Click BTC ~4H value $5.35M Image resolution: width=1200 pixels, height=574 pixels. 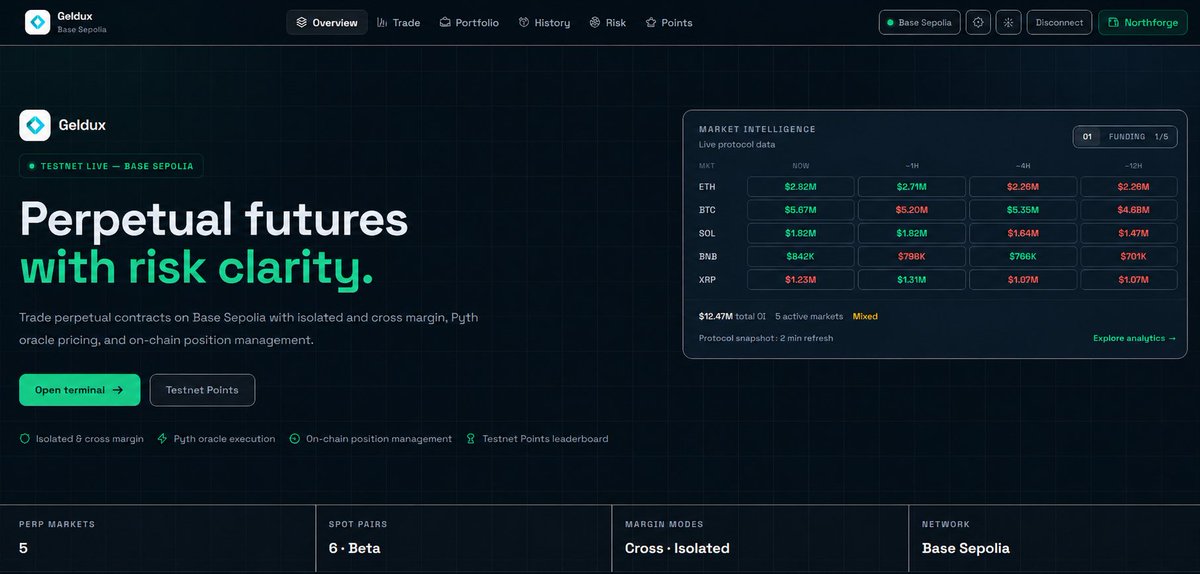coord(1023,210)
